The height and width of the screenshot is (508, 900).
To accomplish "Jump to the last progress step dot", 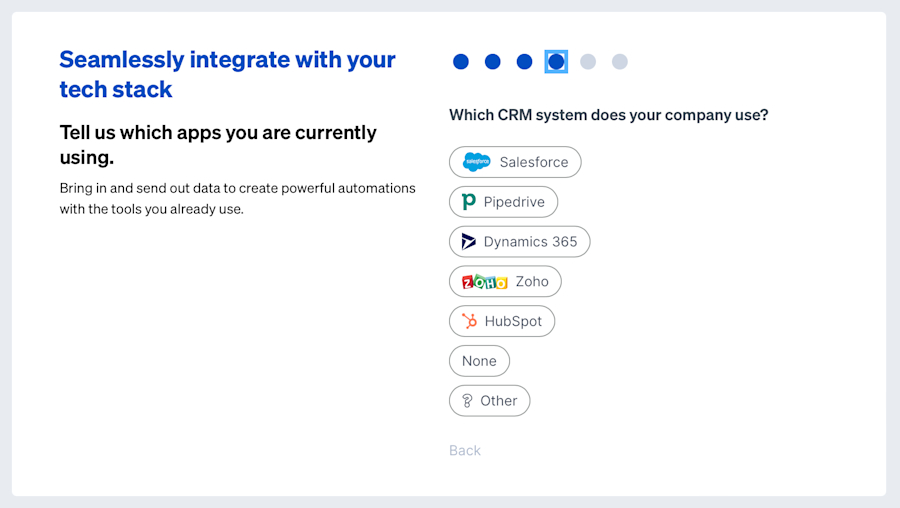I will pyautogui.click(x=620, y=62).
